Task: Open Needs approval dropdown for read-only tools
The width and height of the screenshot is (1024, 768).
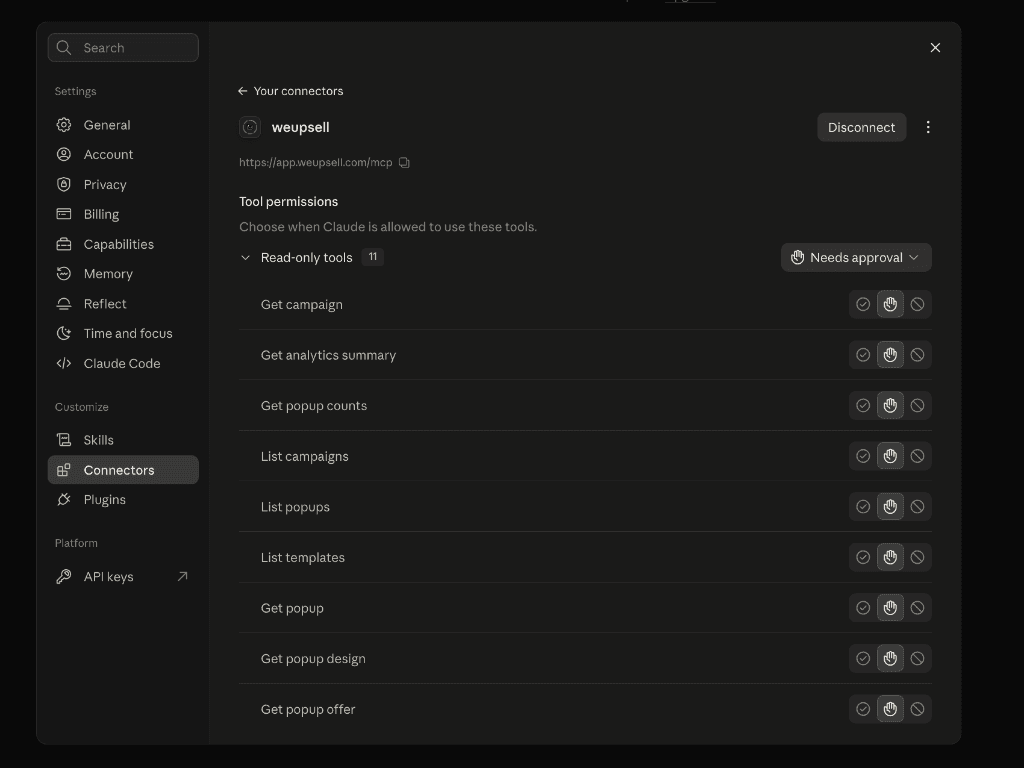Action: pyautogui.click(x=856, y=257)
